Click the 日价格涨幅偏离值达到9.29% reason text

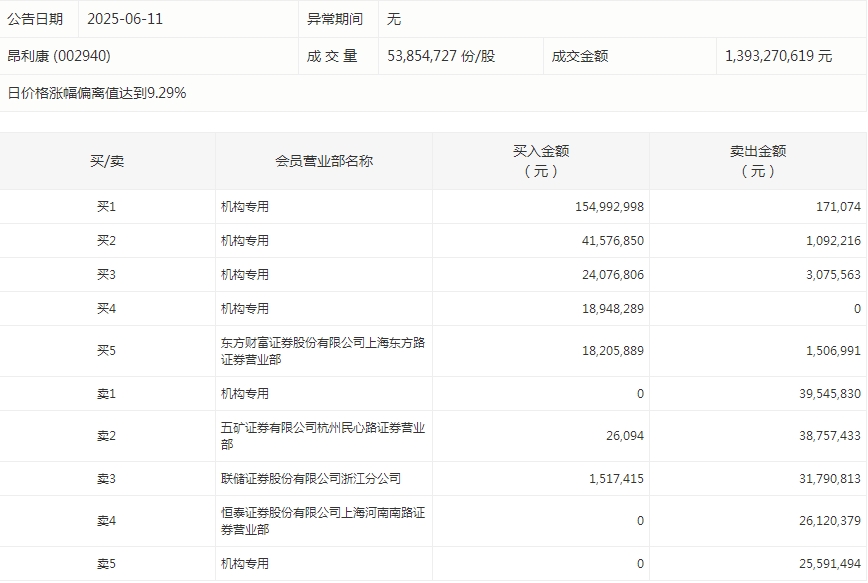(97, 93)
